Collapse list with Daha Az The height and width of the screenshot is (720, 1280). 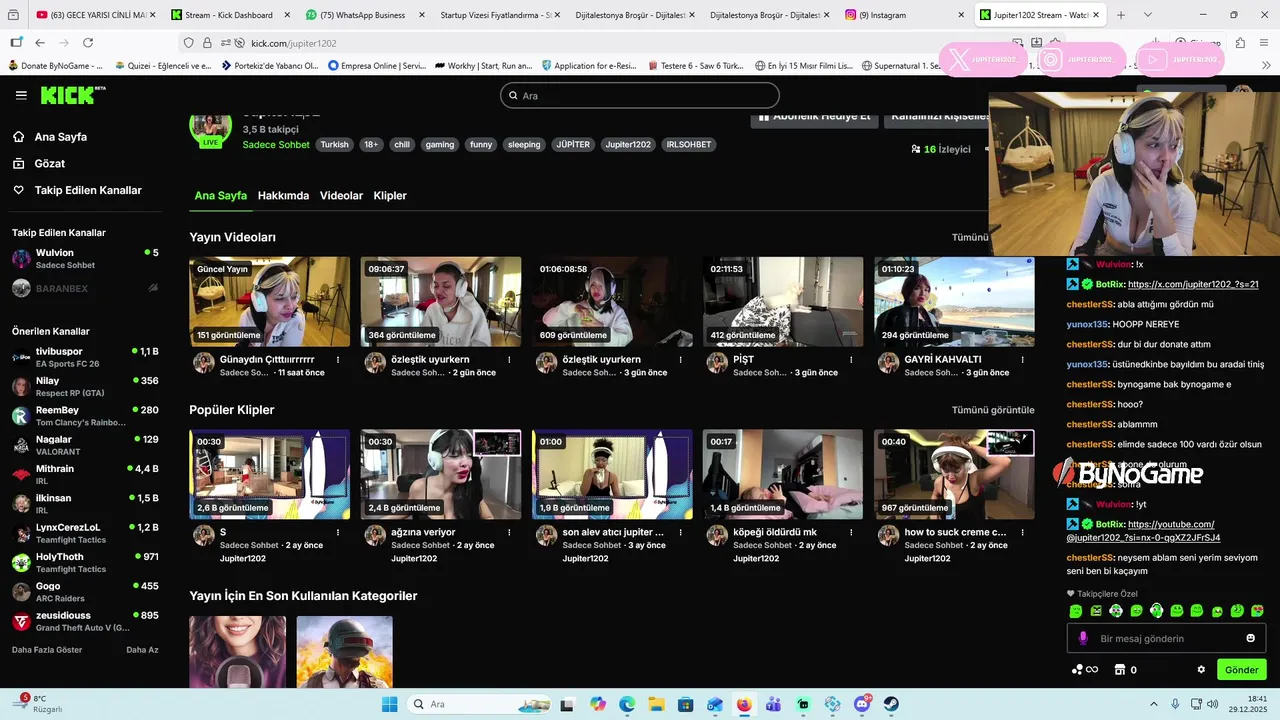[x=142, y=650]
